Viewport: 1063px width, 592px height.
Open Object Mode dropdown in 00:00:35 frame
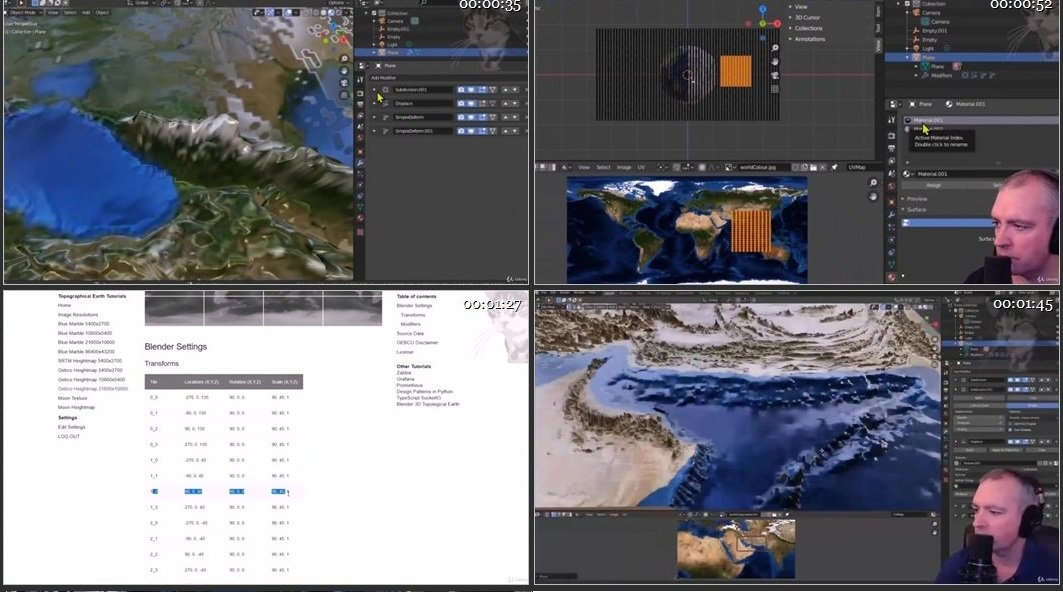[x=23, y=12]
